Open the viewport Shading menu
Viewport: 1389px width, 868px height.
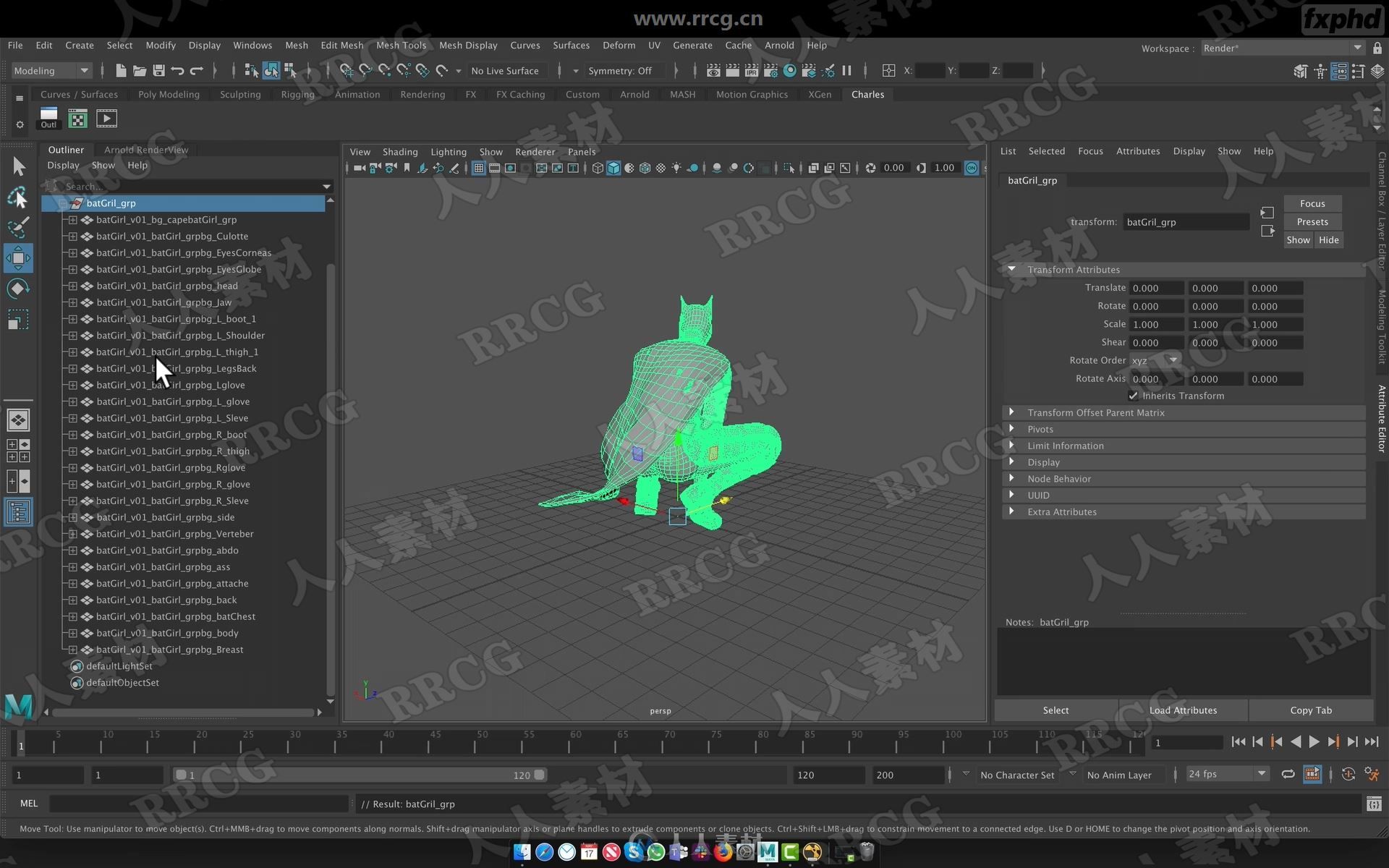(400, 152)
